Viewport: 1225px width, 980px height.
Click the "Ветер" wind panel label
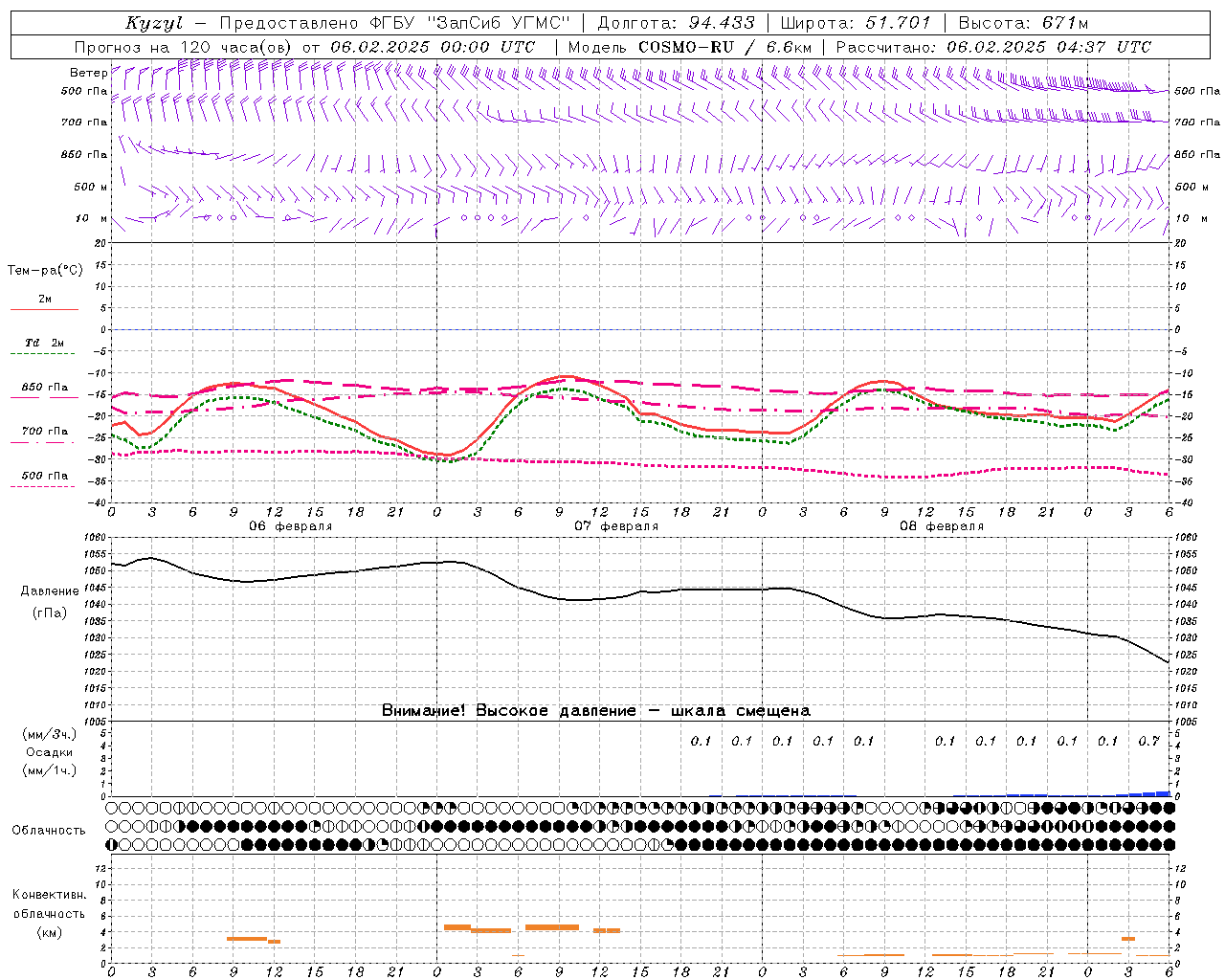(88, 73)
